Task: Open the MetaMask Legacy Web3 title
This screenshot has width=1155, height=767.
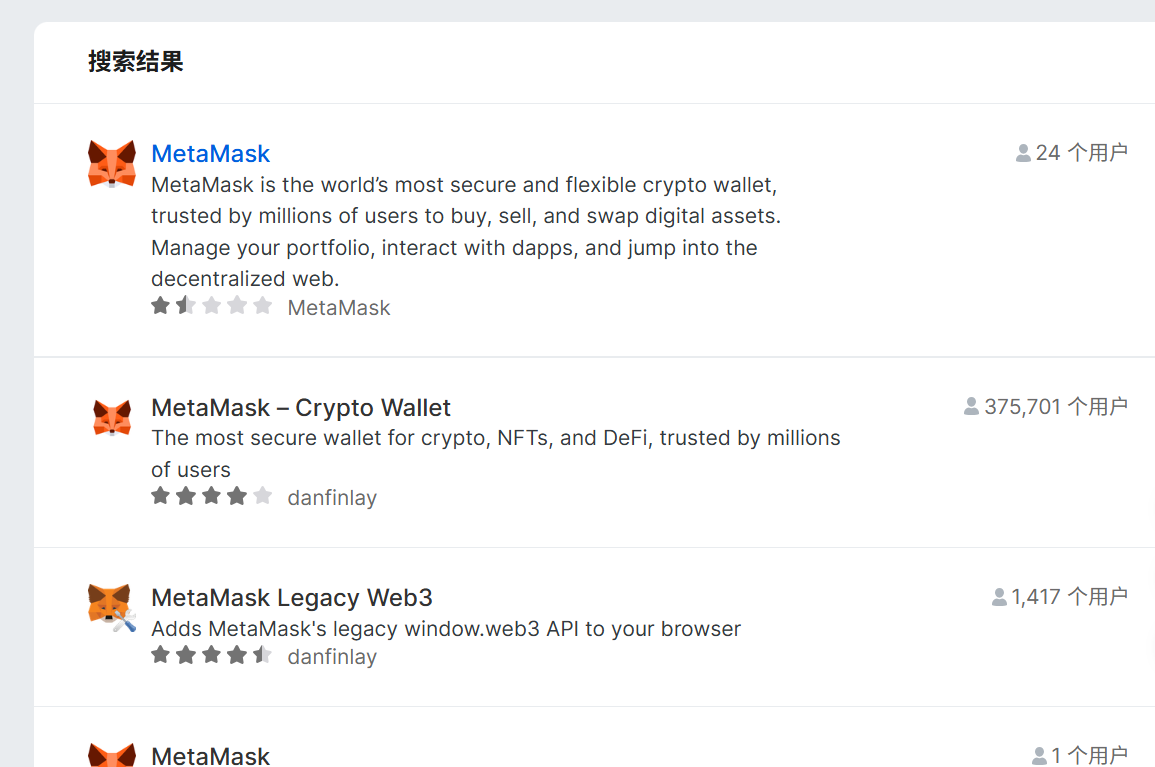Action: 291,598
